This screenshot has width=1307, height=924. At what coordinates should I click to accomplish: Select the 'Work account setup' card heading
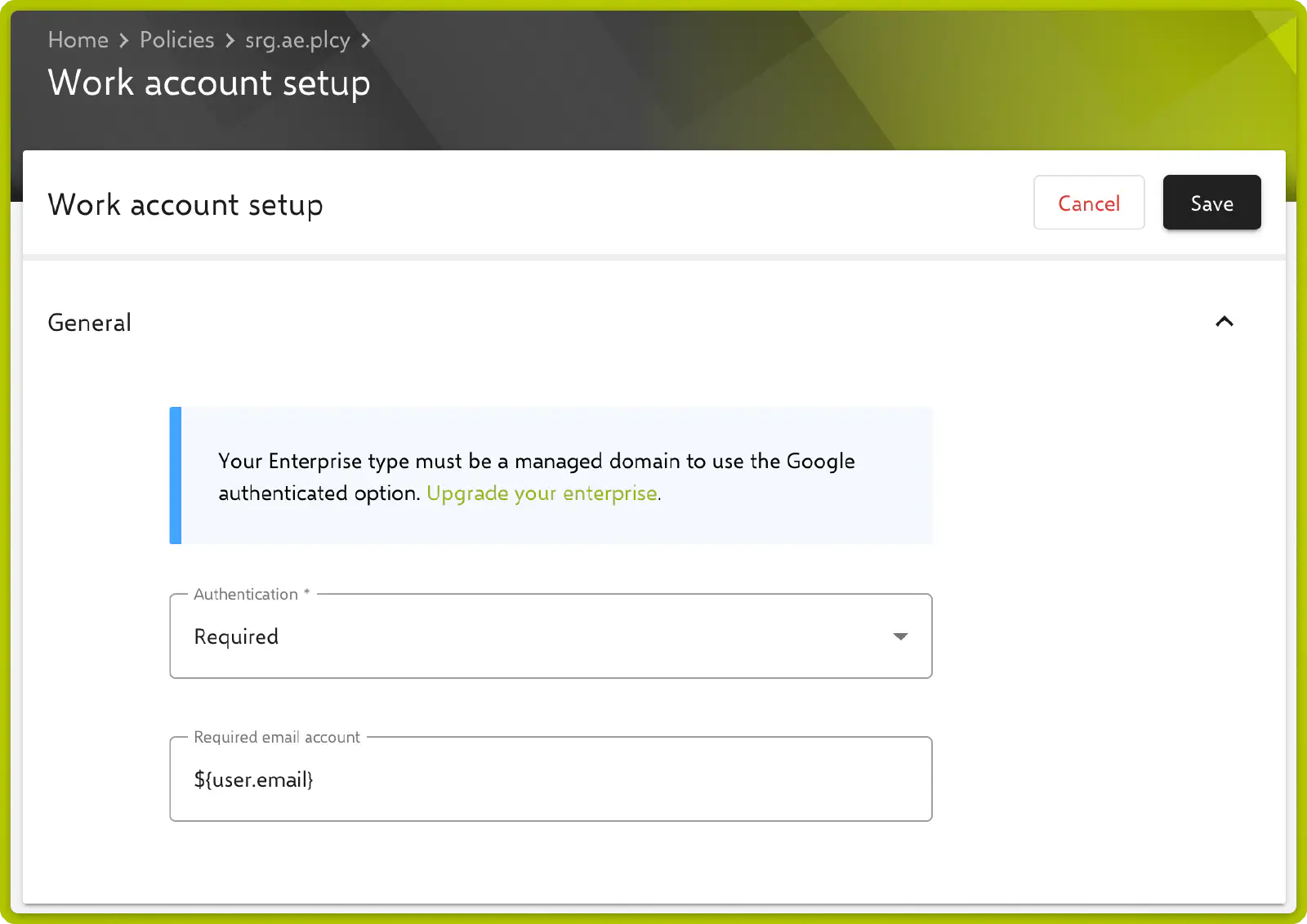(185, 205)
